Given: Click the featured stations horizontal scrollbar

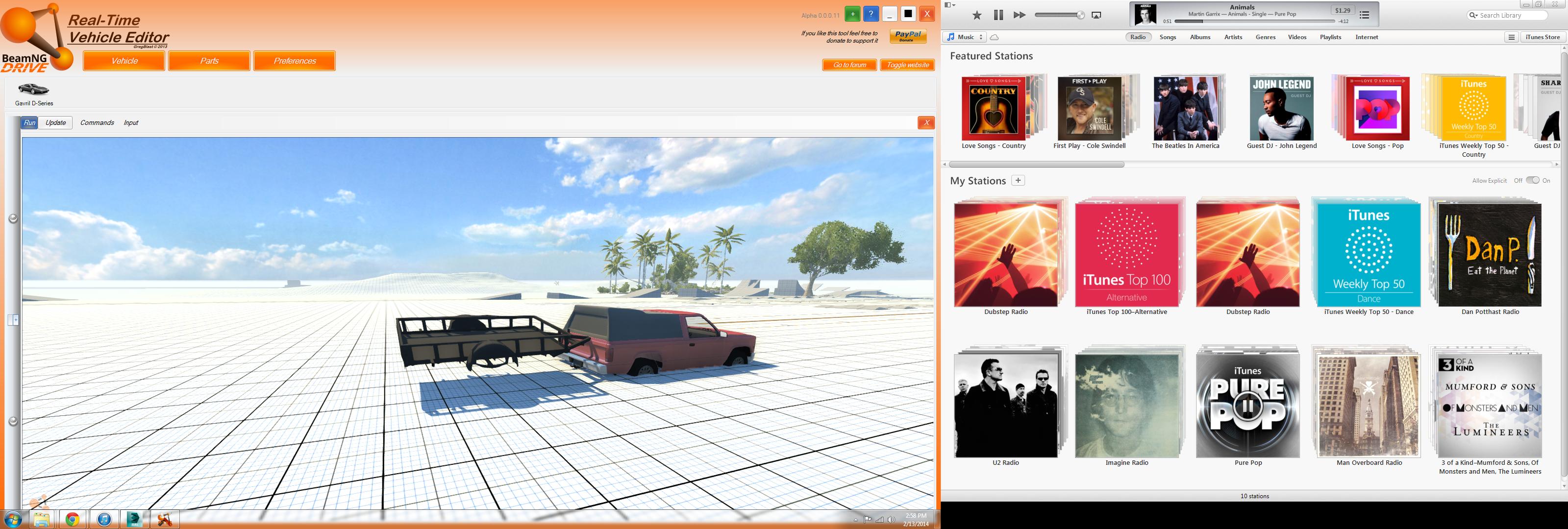Looking at the screenshot, I should click(1036, 164).
